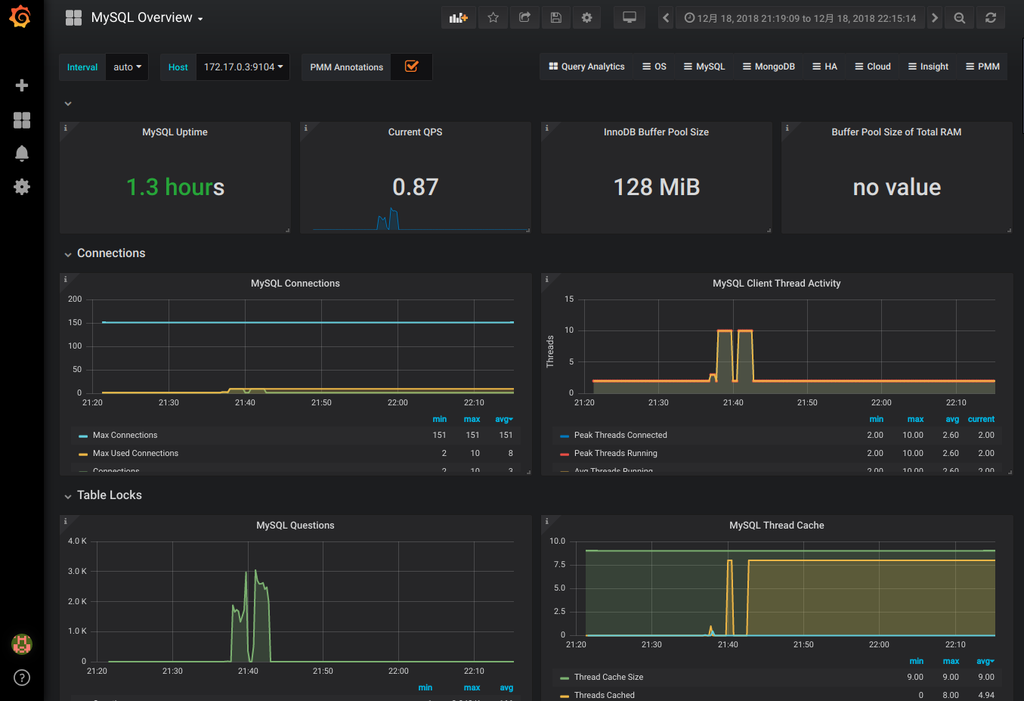1024x701 pixels.
Task: Click info icon on Current QPS panel
Action: click(306, 128)
